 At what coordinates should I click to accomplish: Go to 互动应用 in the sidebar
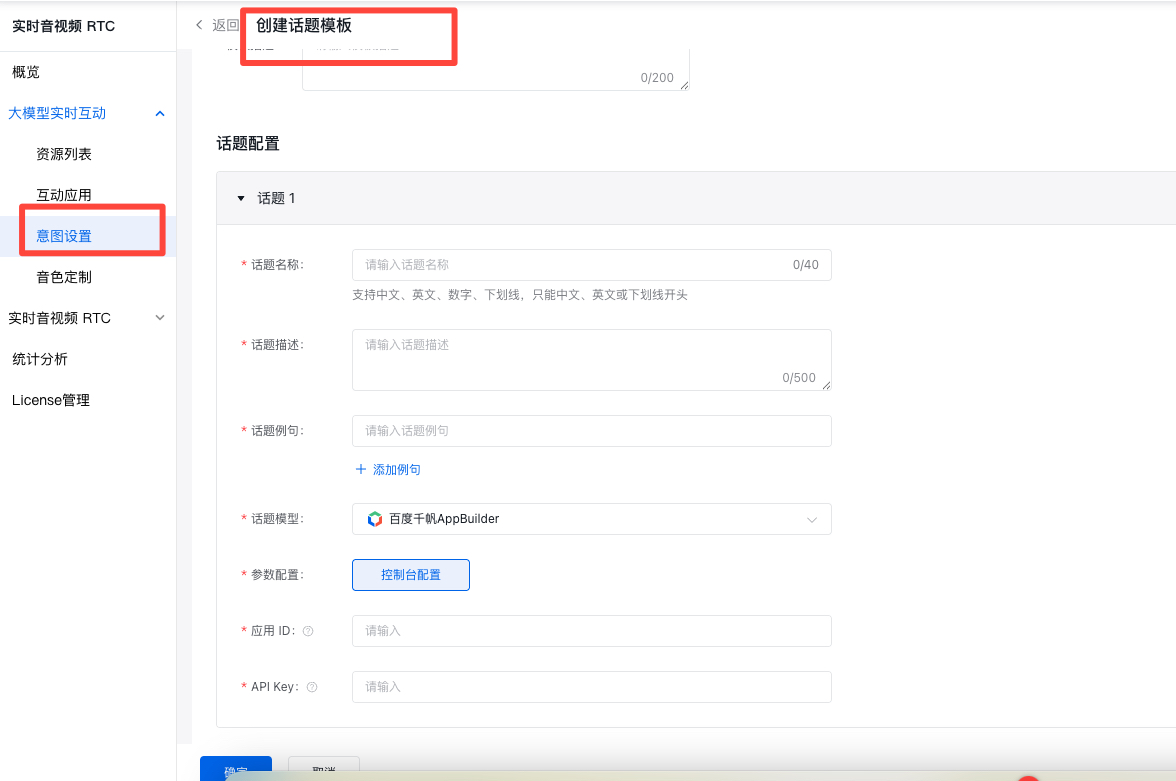(64, 195)
